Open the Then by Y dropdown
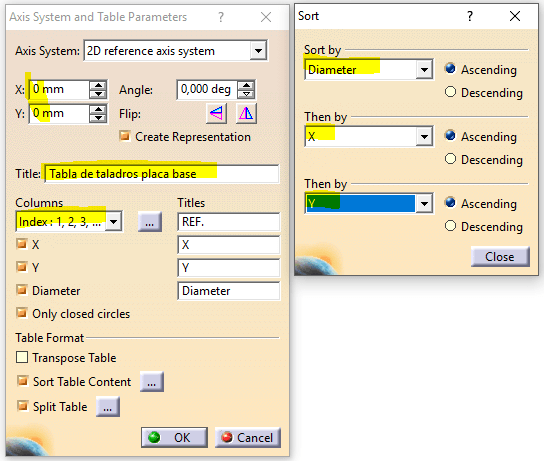Viewport: 544px width, 461px height. coord(424,204)
